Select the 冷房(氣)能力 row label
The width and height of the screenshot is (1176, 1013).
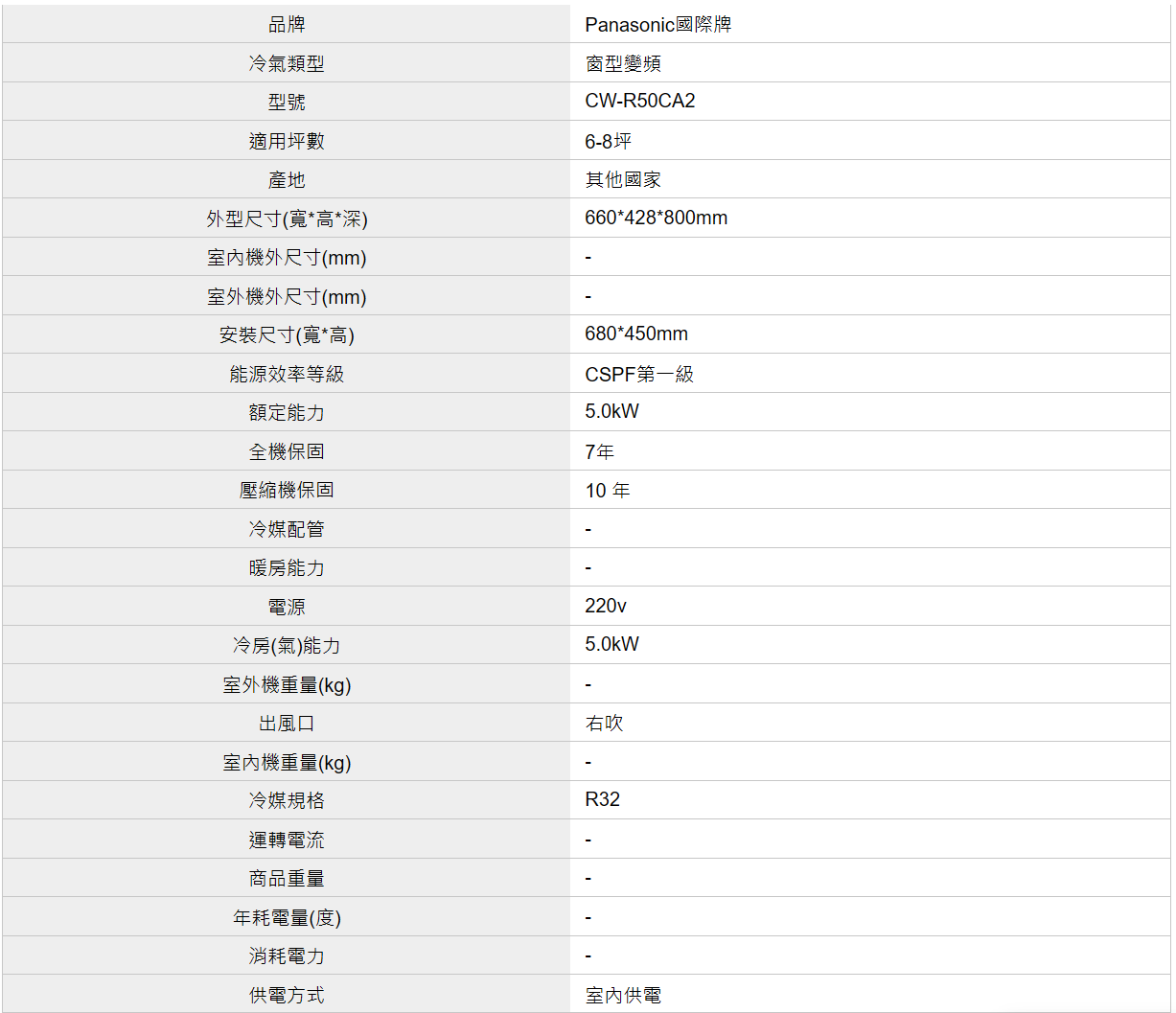(x=287, y=646)
